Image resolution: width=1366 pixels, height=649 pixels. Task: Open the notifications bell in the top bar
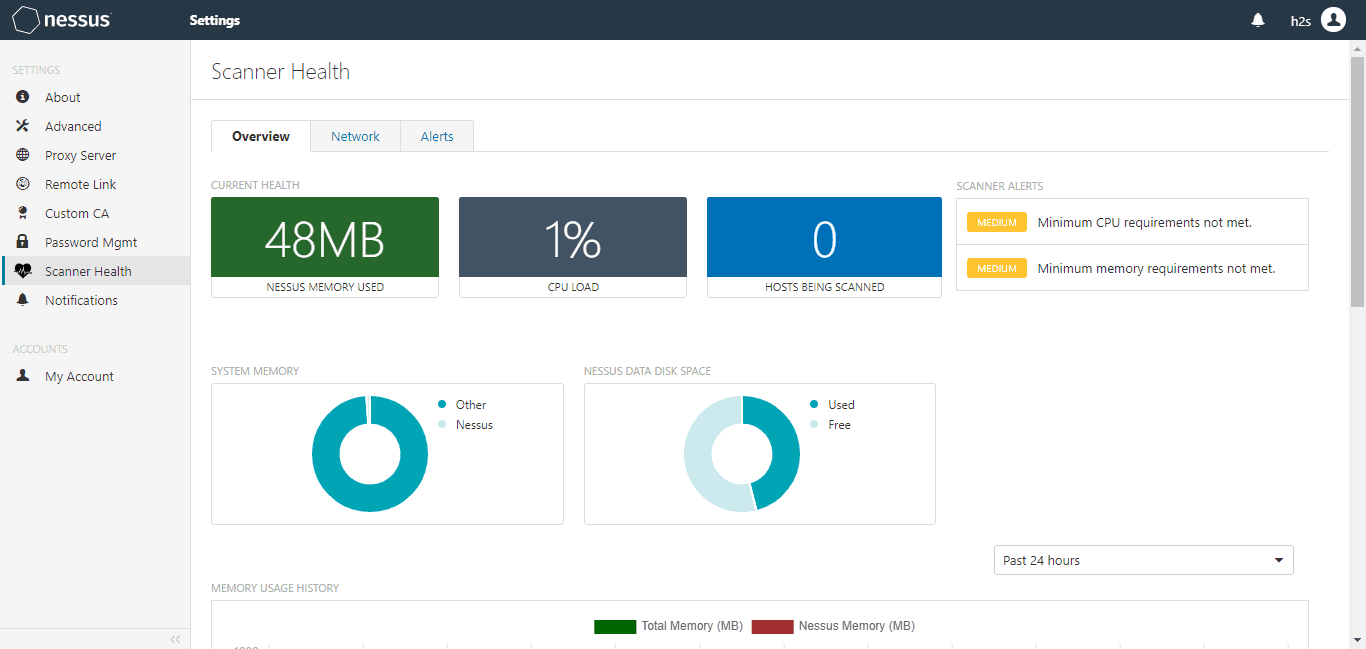point(1258,19)
